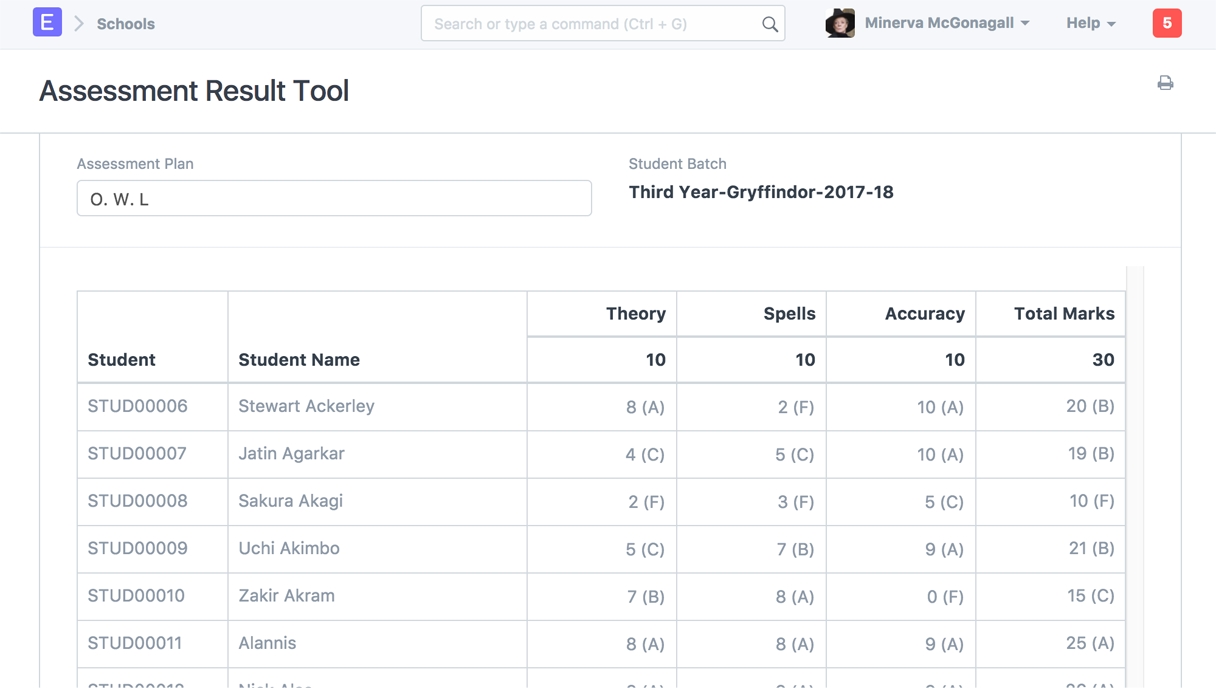The image size is (1216, 688).
Task: Click the breadcrumb chevron next to Schools
Action: click(x=79, y=23)
